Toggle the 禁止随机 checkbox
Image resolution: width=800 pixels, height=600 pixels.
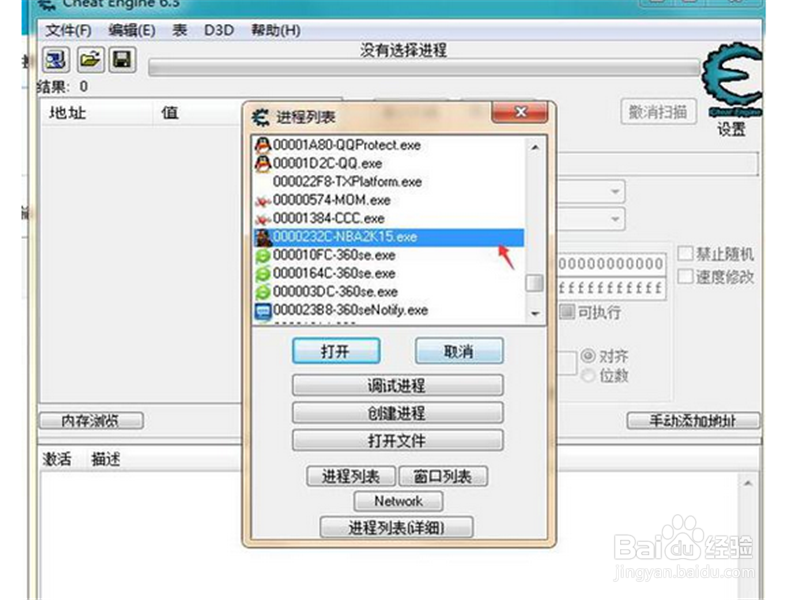point(685,253)
